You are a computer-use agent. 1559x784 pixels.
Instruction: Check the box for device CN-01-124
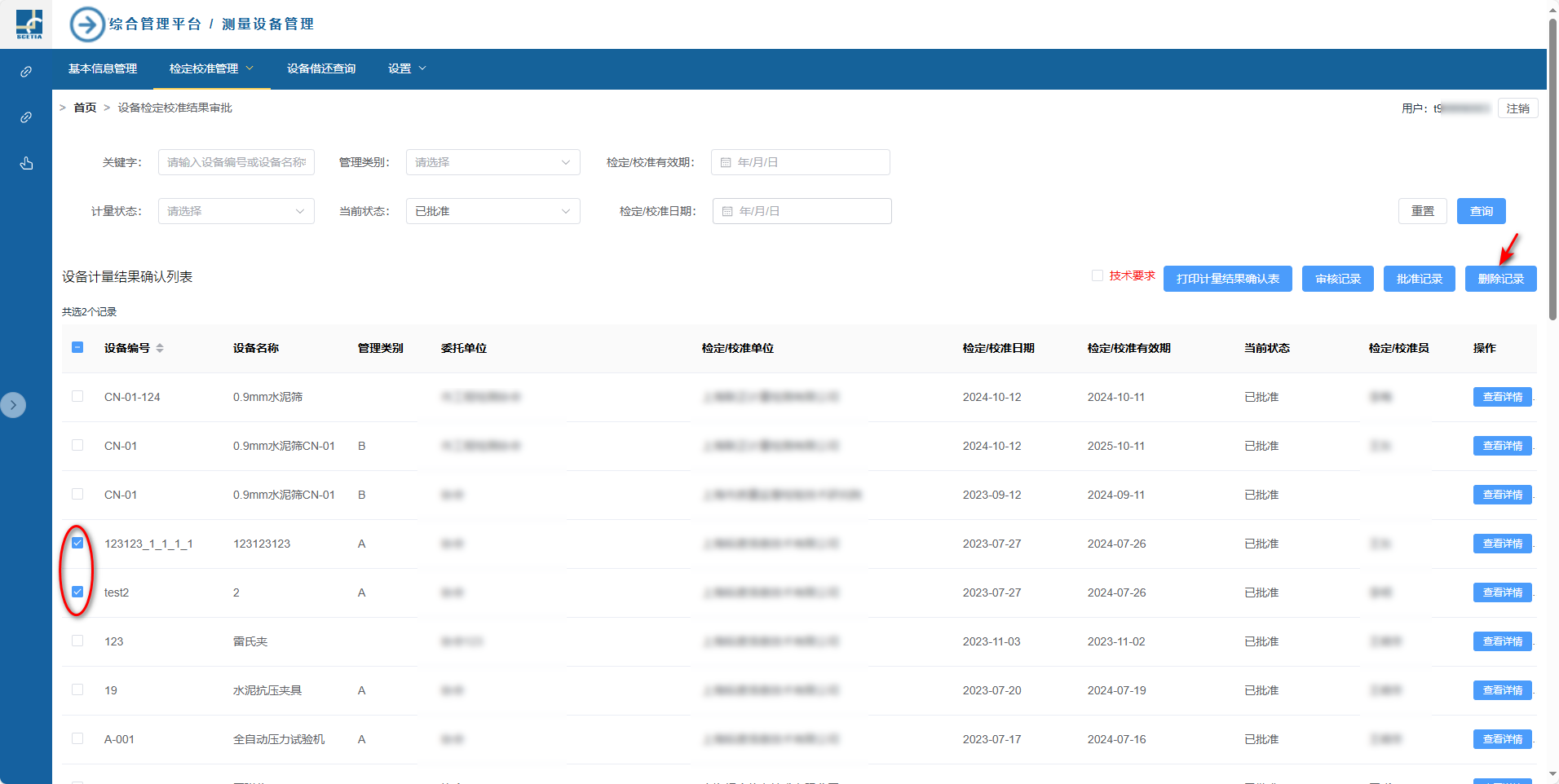(x=77, y=396)
